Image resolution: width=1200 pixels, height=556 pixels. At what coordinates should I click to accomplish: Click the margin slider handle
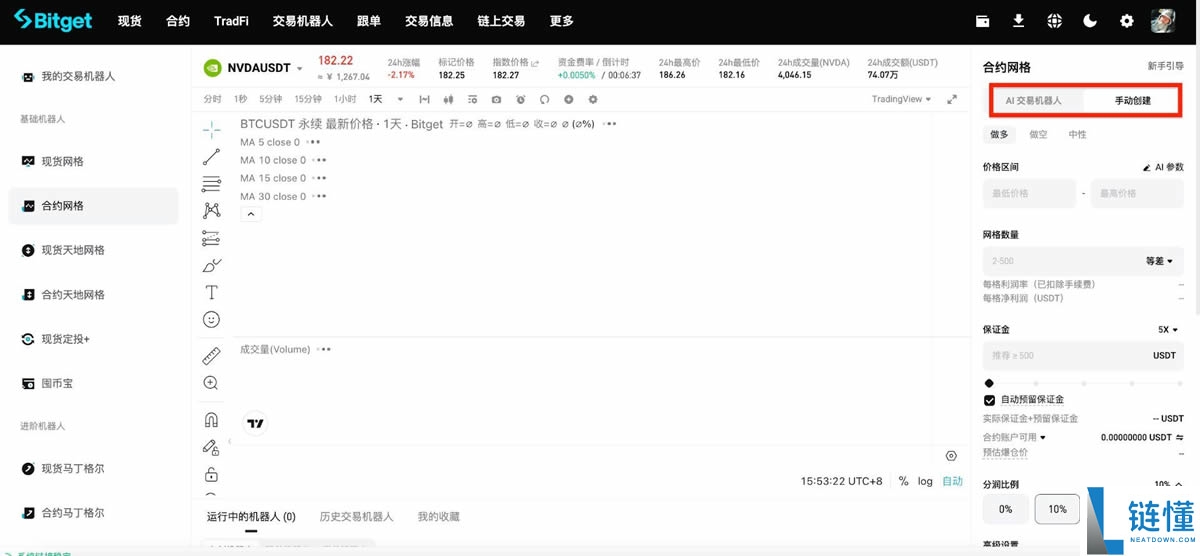989,382
